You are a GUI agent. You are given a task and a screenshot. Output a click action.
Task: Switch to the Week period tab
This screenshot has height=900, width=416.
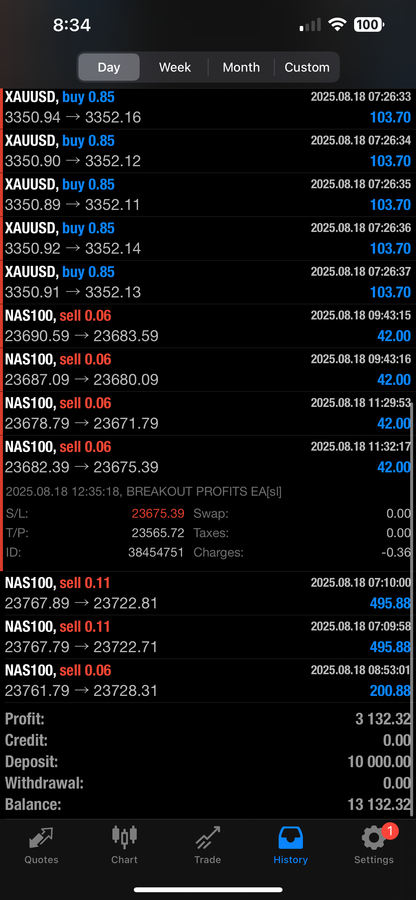click(x=175, y=67)
